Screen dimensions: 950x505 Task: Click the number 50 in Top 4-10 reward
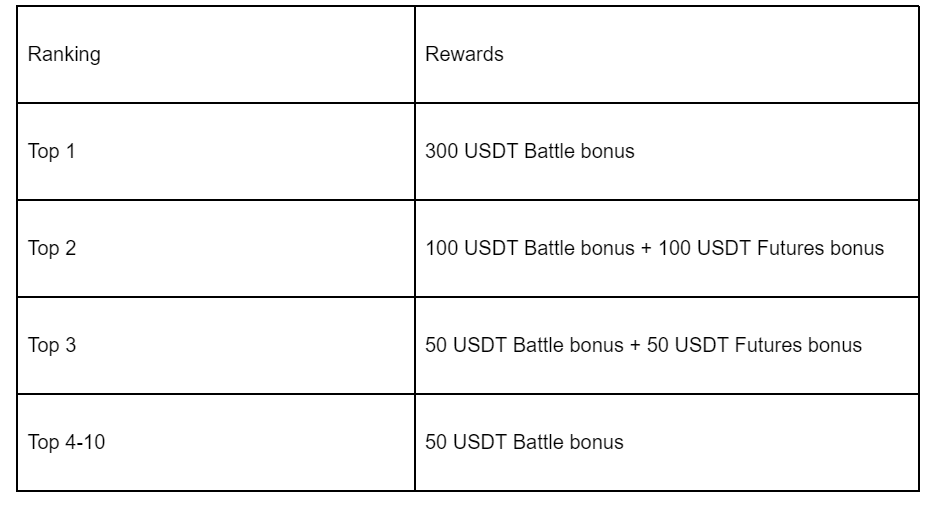tap(436, 443)
